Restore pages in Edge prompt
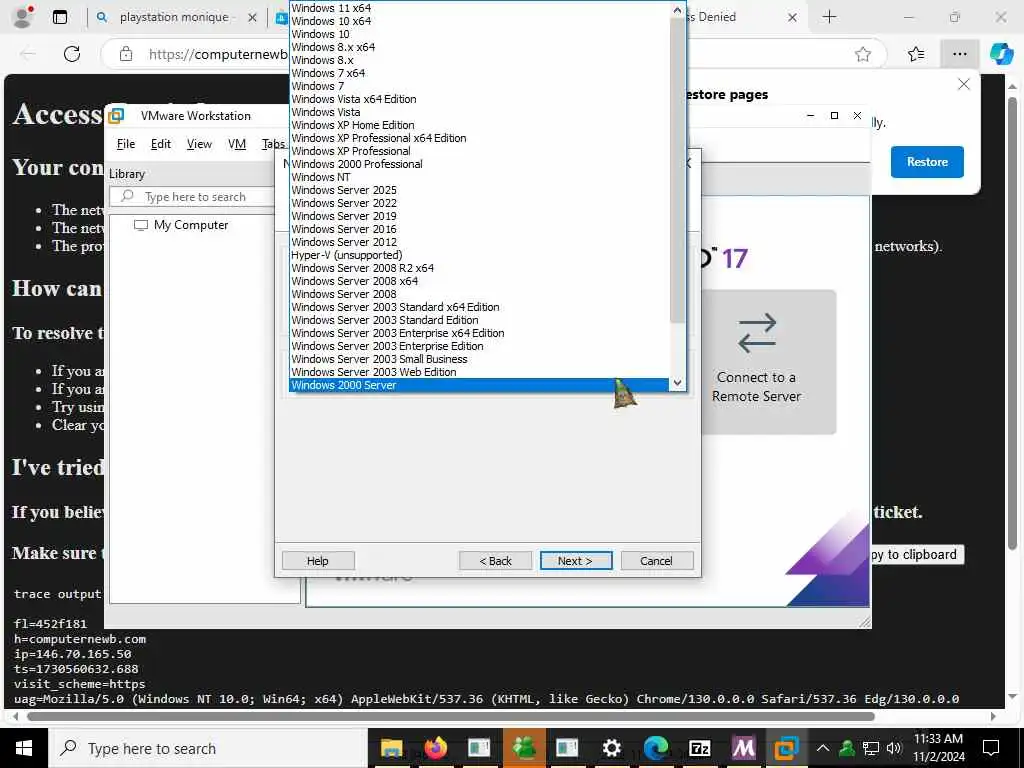Image resolution: width=1024 pixels, height=768 pixels. tap(927, 162)
